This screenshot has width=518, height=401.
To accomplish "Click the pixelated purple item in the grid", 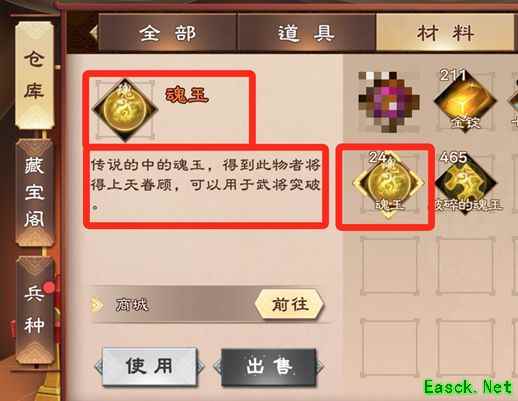I will 389,102.
